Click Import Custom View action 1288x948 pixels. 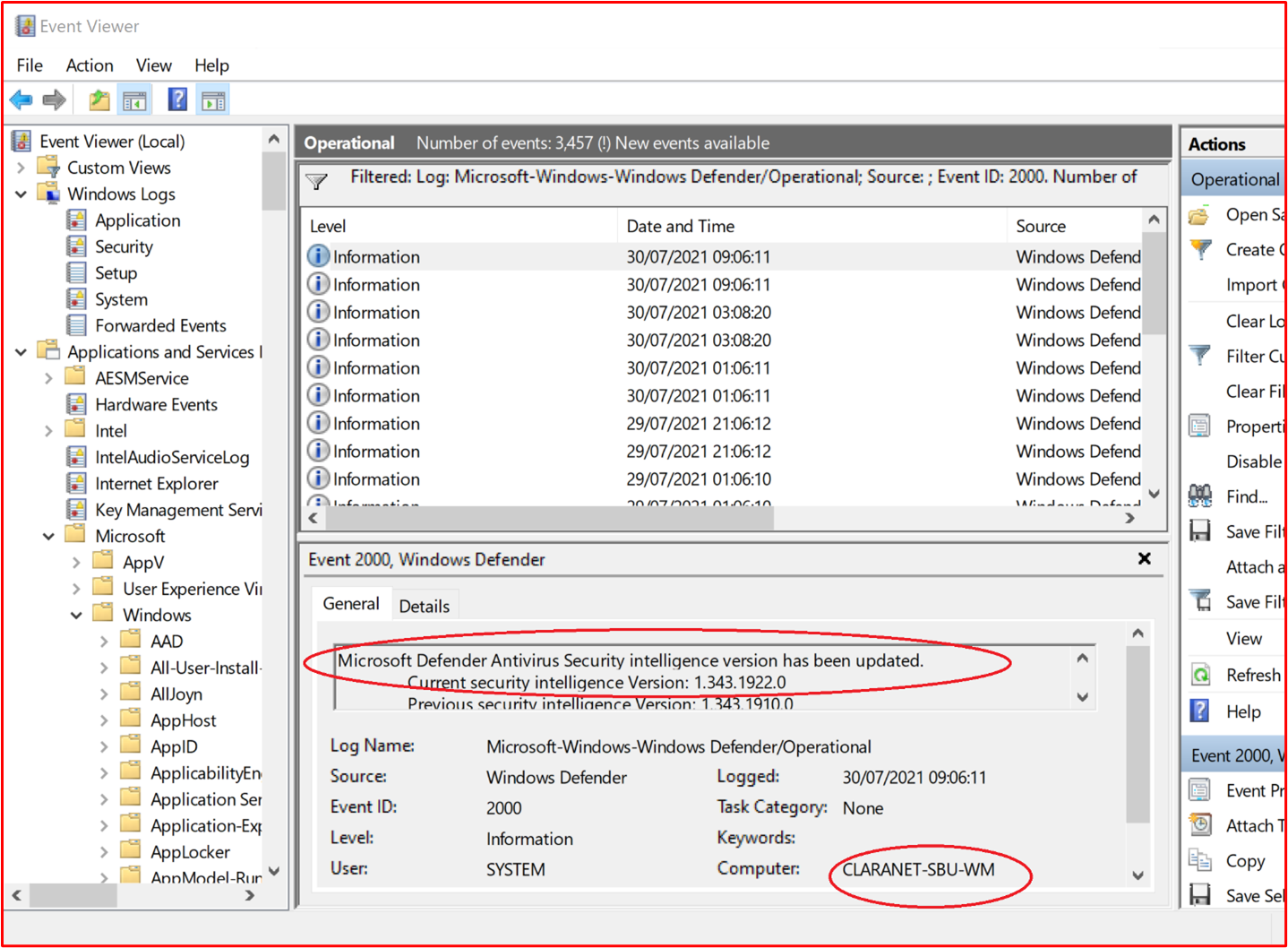1255,285
